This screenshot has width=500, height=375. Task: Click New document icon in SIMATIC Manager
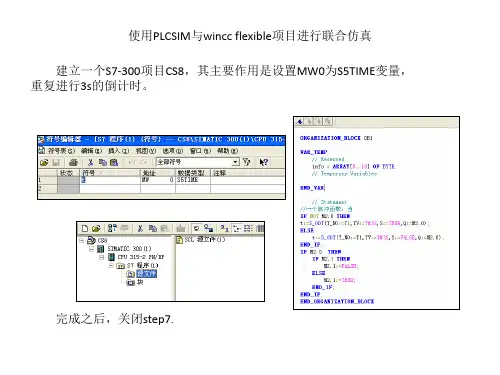coord(85,228)
